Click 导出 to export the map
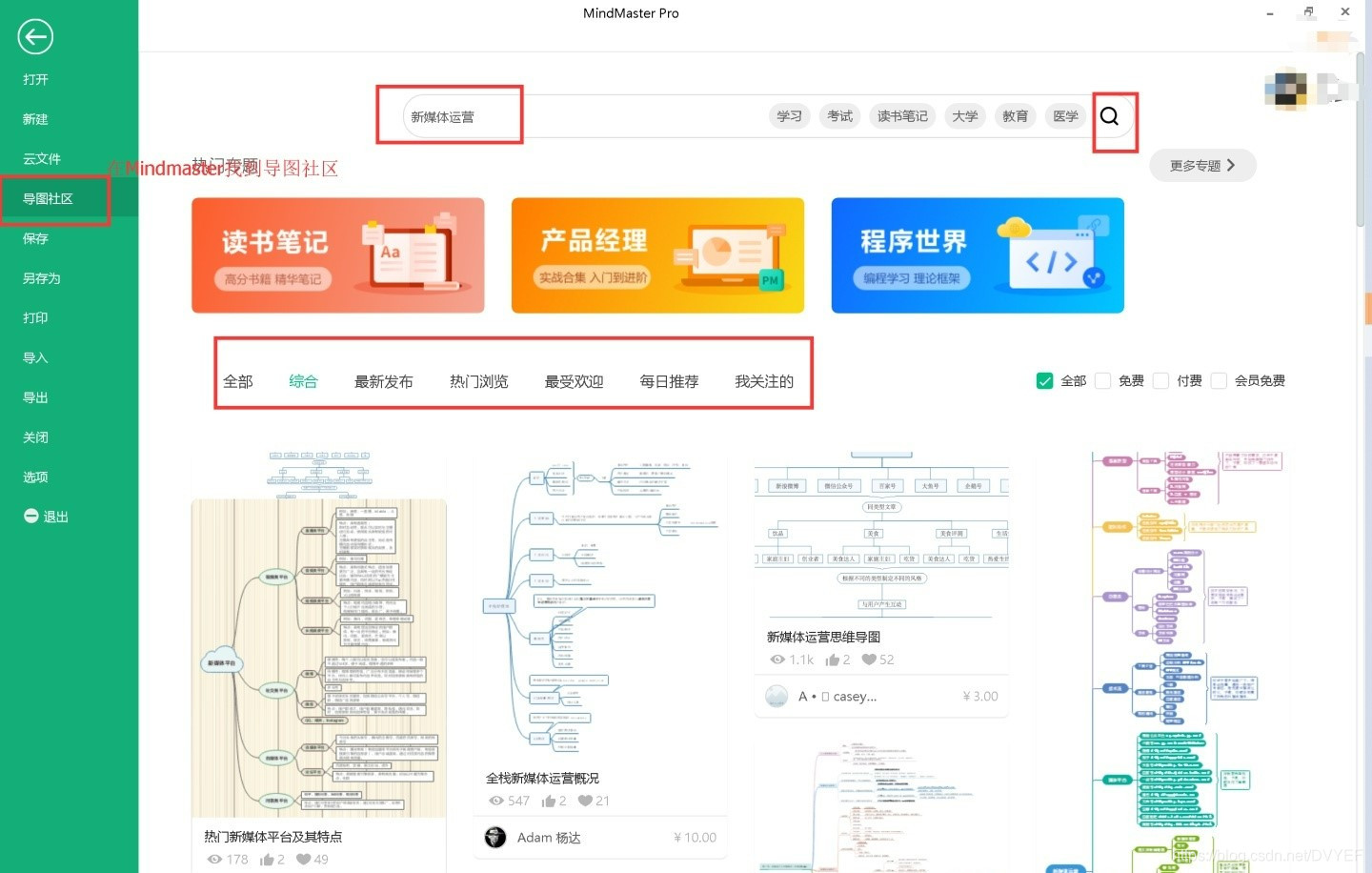 (x=34, y=397)
